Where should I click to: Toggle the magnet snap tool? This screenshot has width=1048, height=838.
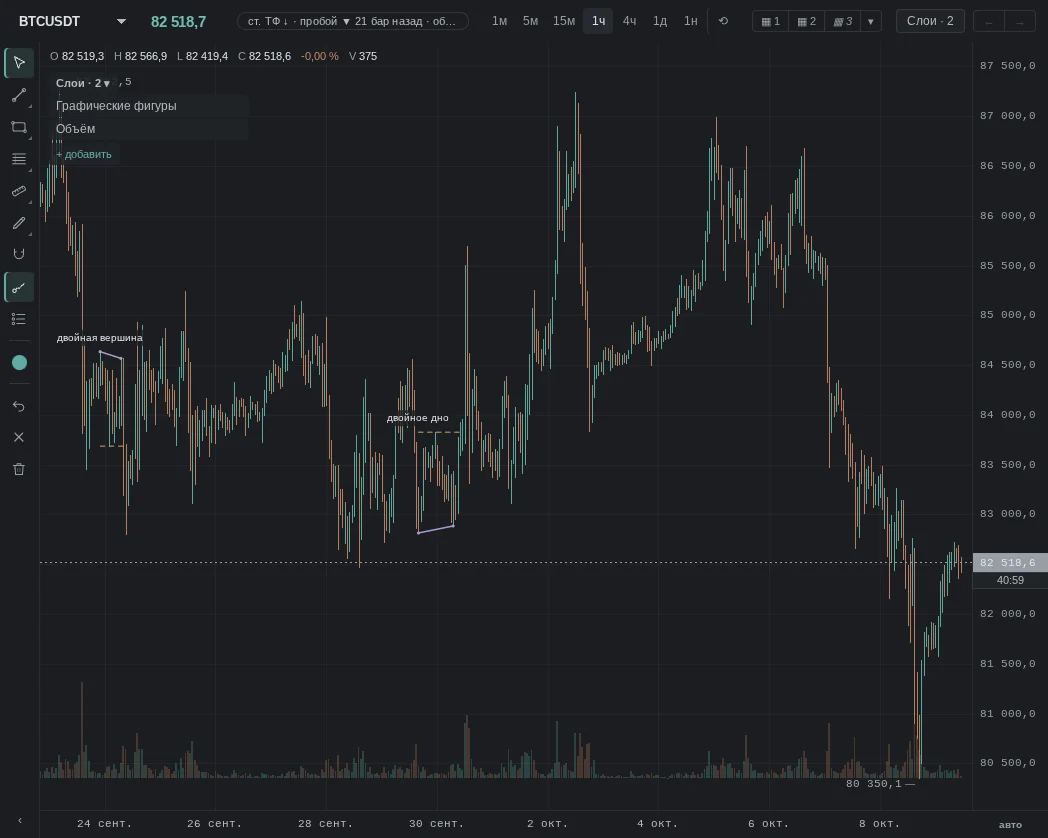coord(19,254)
